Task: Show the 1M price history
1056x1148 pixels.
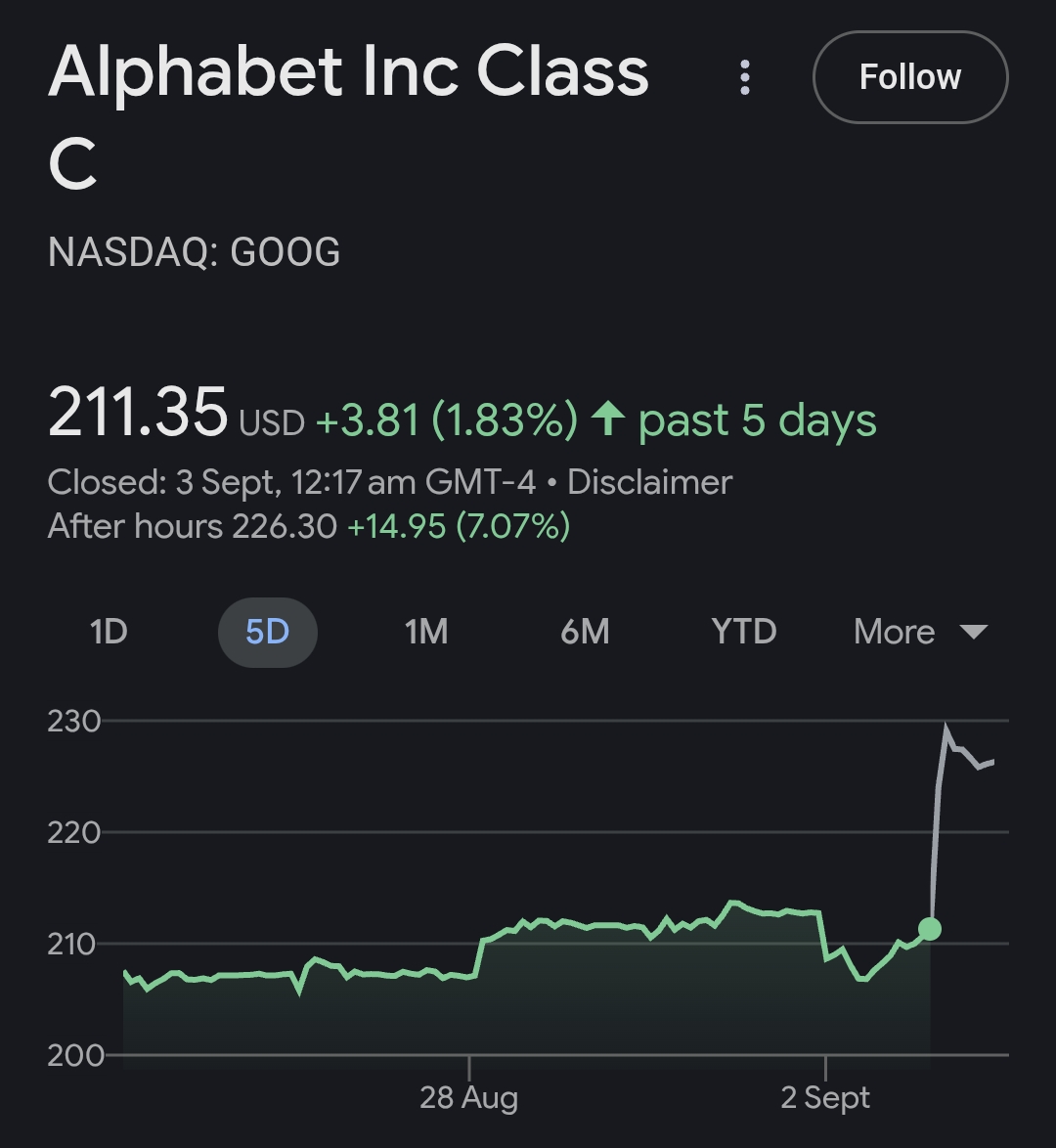Action: (x=426, y=632)
